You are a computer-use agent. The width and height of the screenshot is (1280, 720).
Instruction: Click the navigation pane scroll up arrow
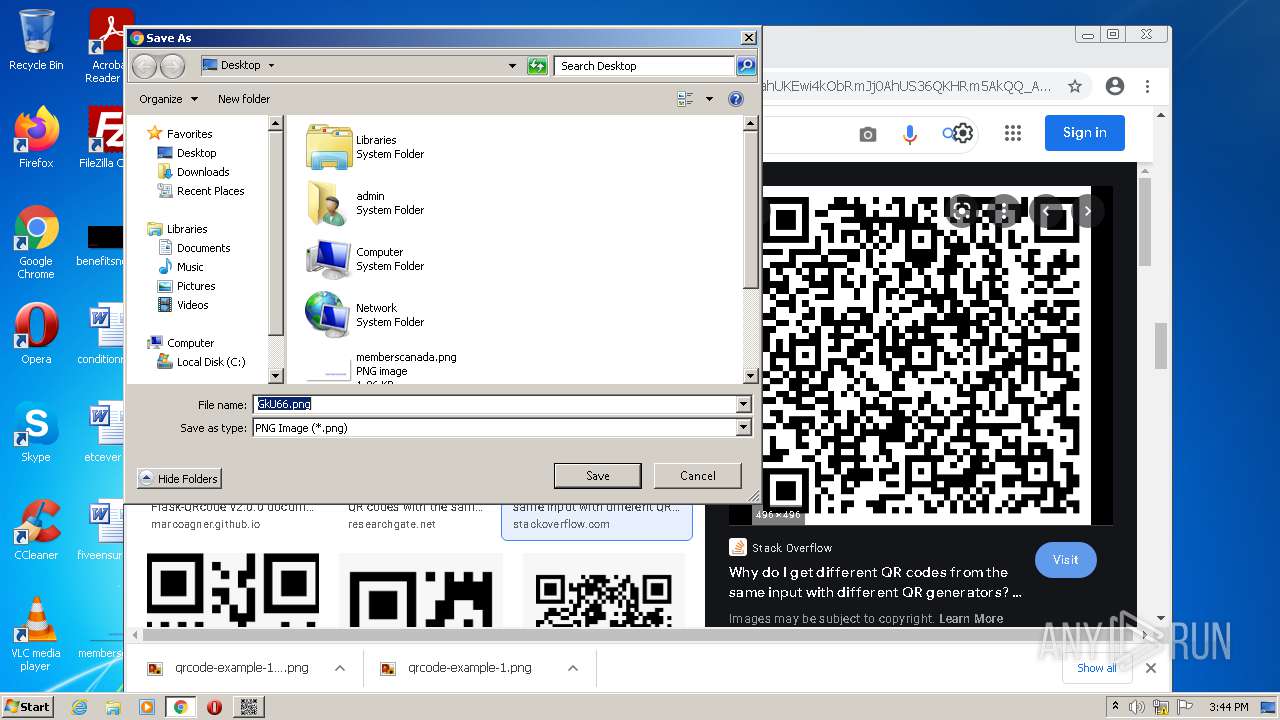point(277,124)
